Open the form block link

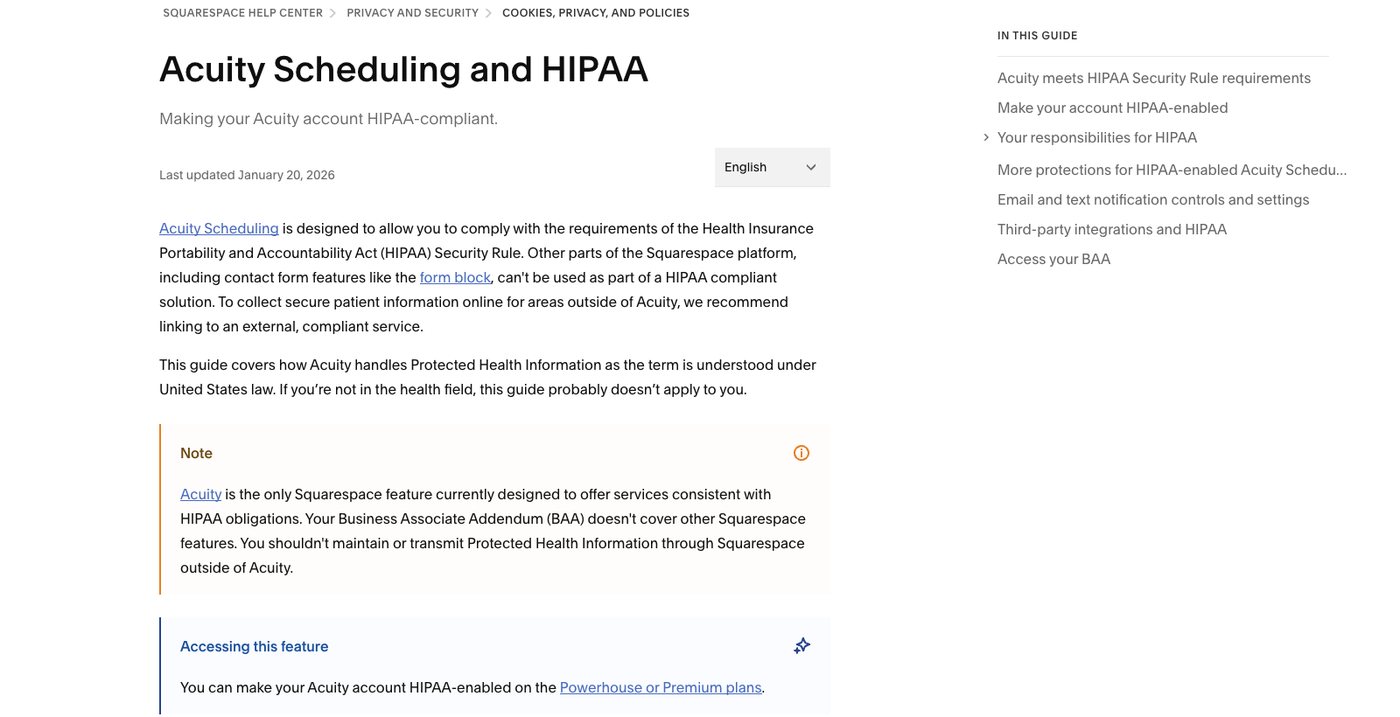[x=455, y=277]
